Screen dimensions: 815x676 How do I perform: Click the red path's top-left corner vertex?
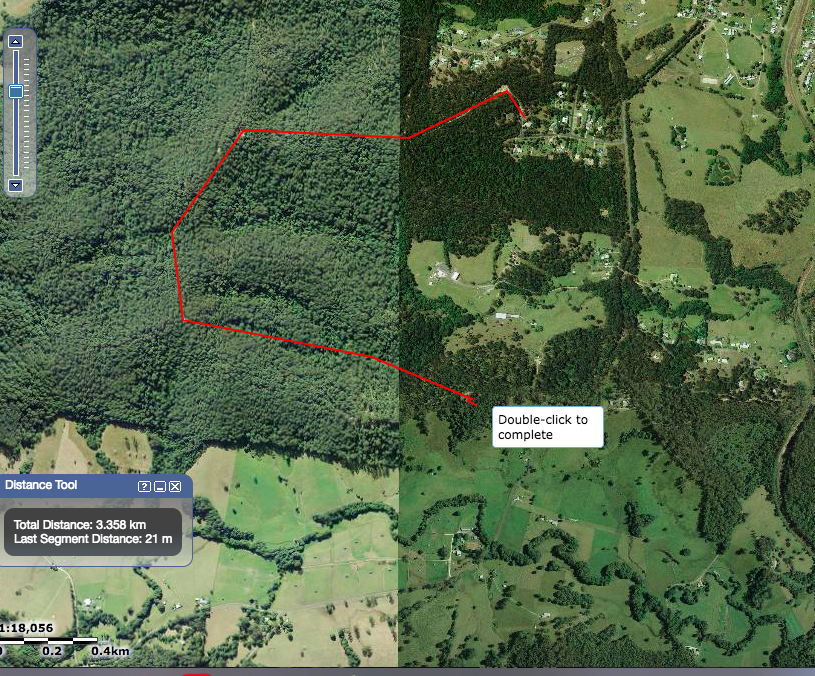tap(244, 130)
